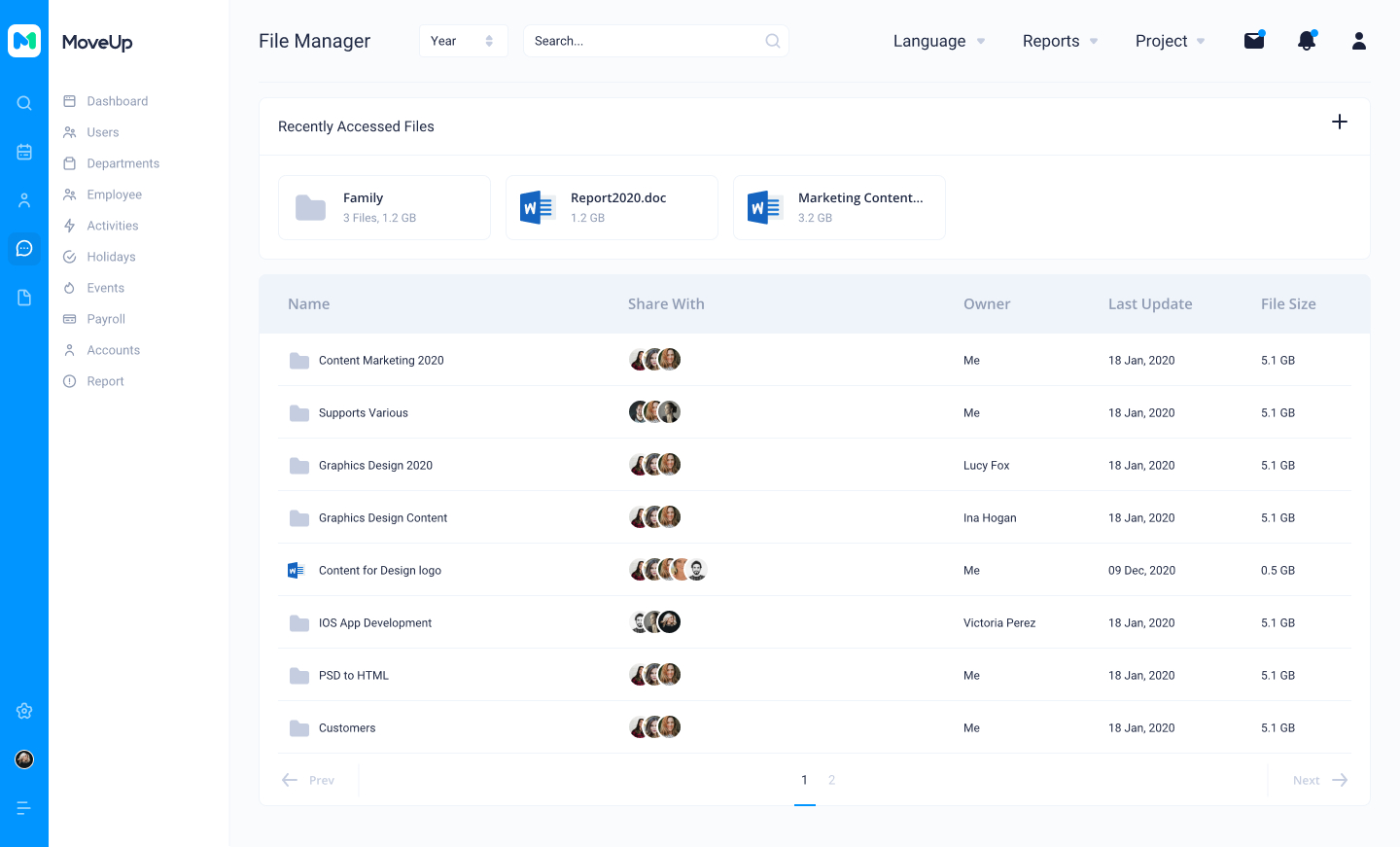Viewport: 1400px width, 847px height.
Task: Open settings gear in blue sidebar
Action: coord(24,711)
